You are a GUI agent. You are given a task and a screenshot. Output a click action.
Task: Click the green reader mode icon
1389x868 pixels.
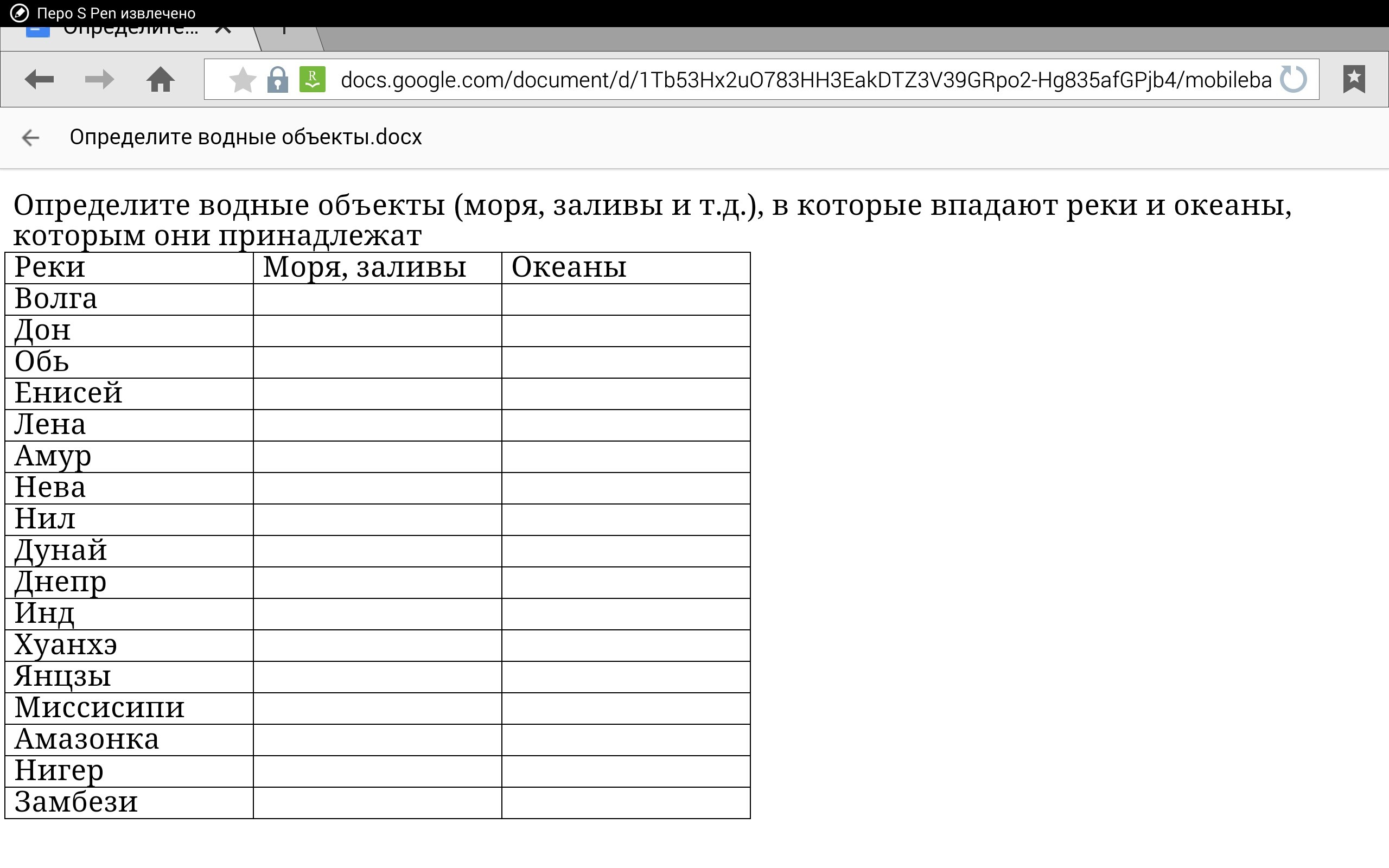[x=312, y=79]
